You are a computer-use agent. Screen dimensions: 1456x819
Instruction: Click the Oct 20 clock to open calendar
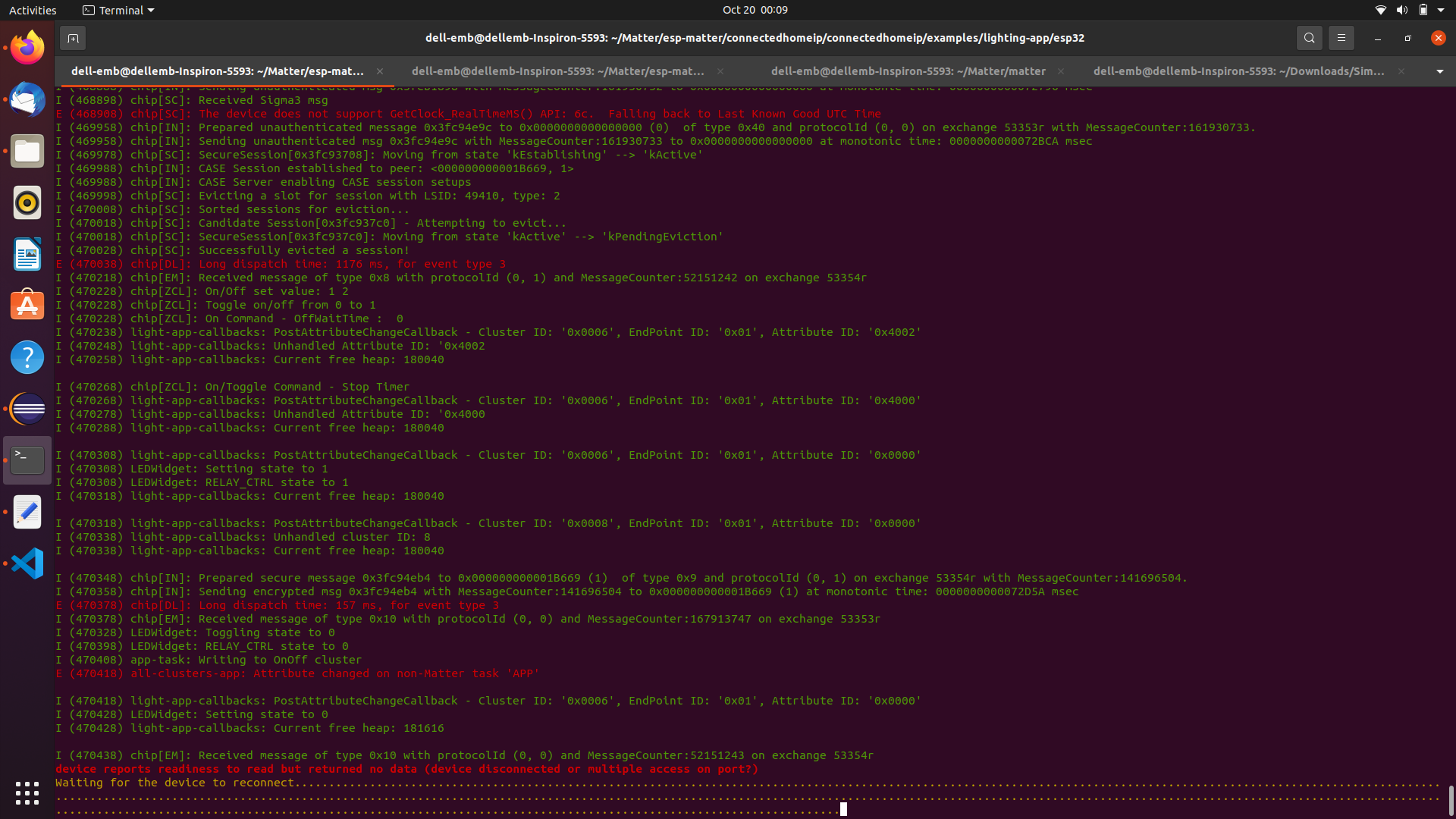click(x=755, y=10)
